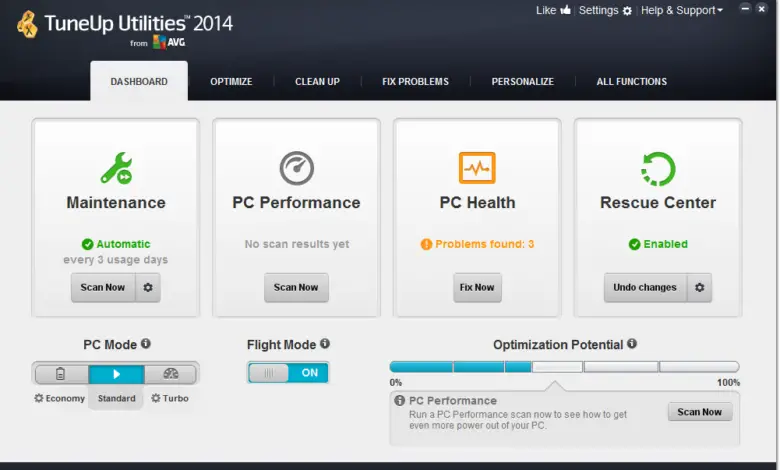Viewport: 780px width, 470px height.
Task: Toggle the Flight Mode ON switch
Action: [x=288, y=373]
